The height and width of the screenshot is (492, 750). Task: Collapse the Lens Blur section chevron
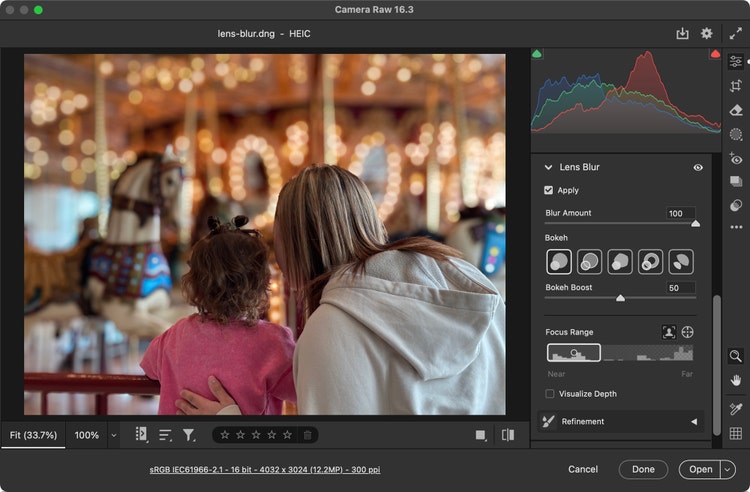(x=548, y=167)
